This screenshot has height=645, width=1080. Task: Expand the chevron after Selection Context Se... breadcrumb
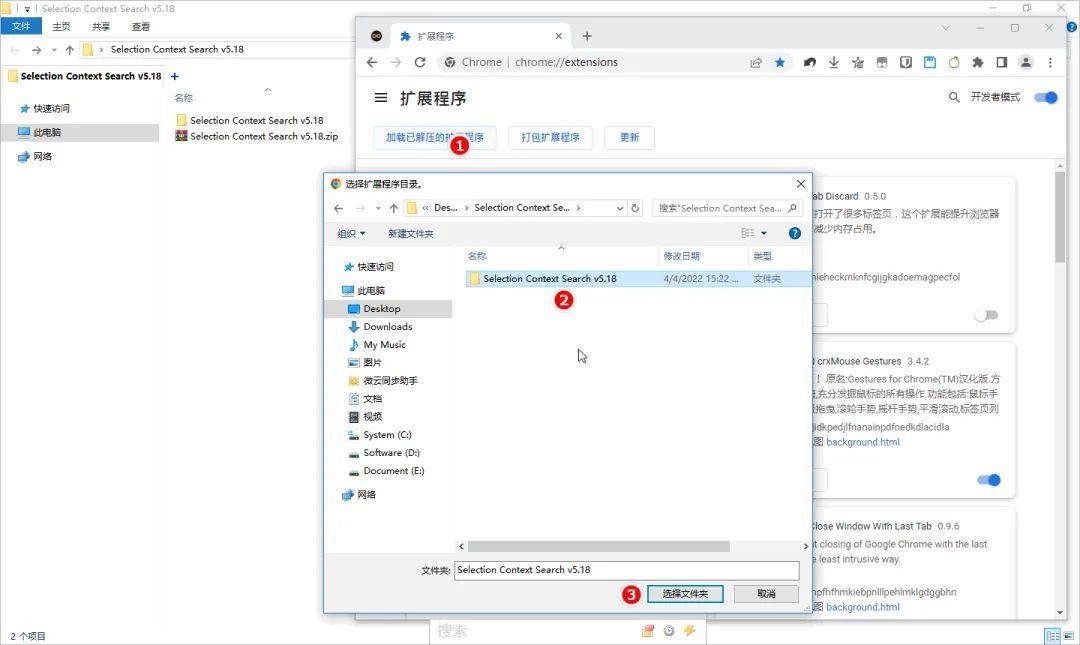(x=578, y=207)
